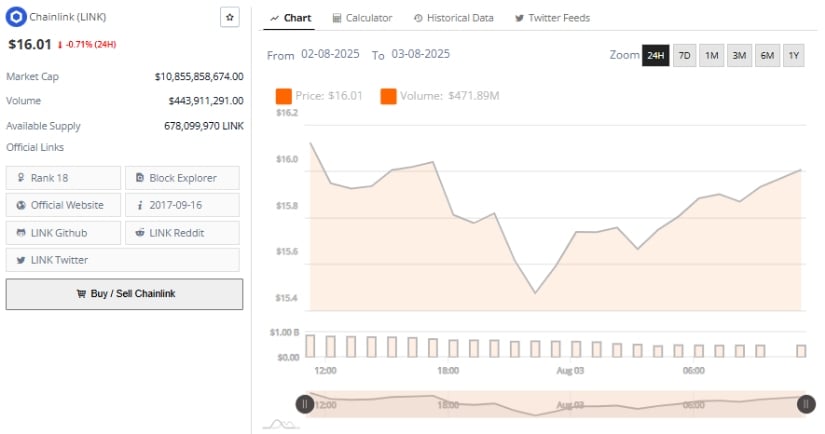
Task: Click the 2017-09-16 launch date button
Action: 182,205
